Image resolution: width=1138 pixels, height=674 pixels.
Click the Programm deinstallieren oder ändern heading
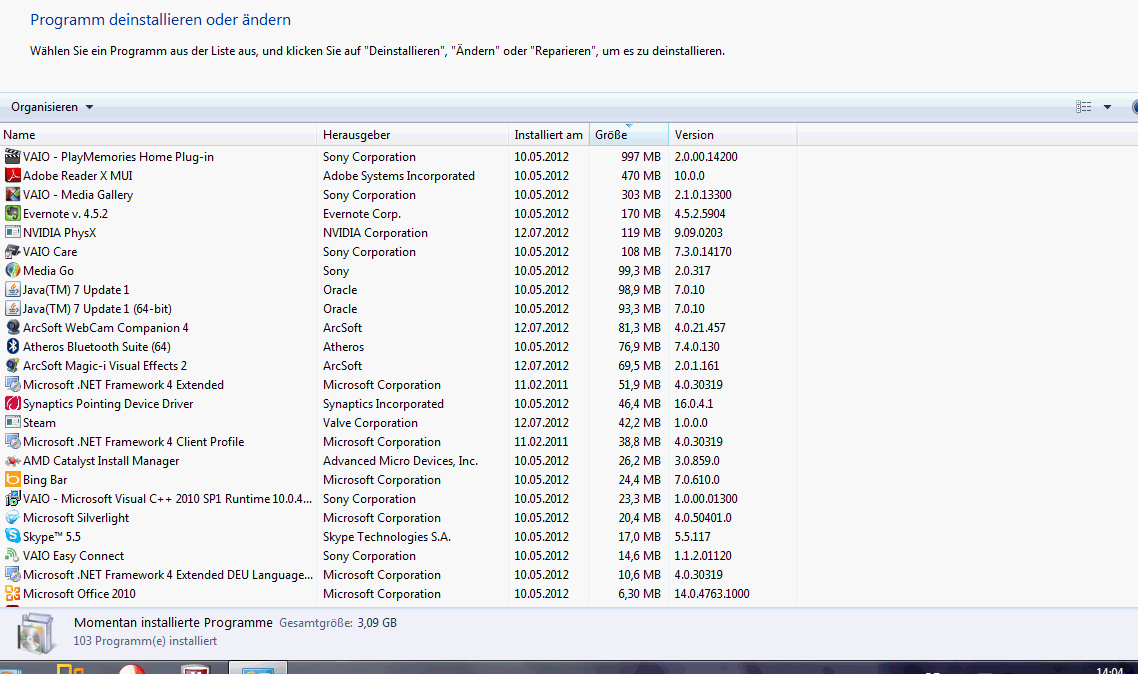tap(160, 20)
